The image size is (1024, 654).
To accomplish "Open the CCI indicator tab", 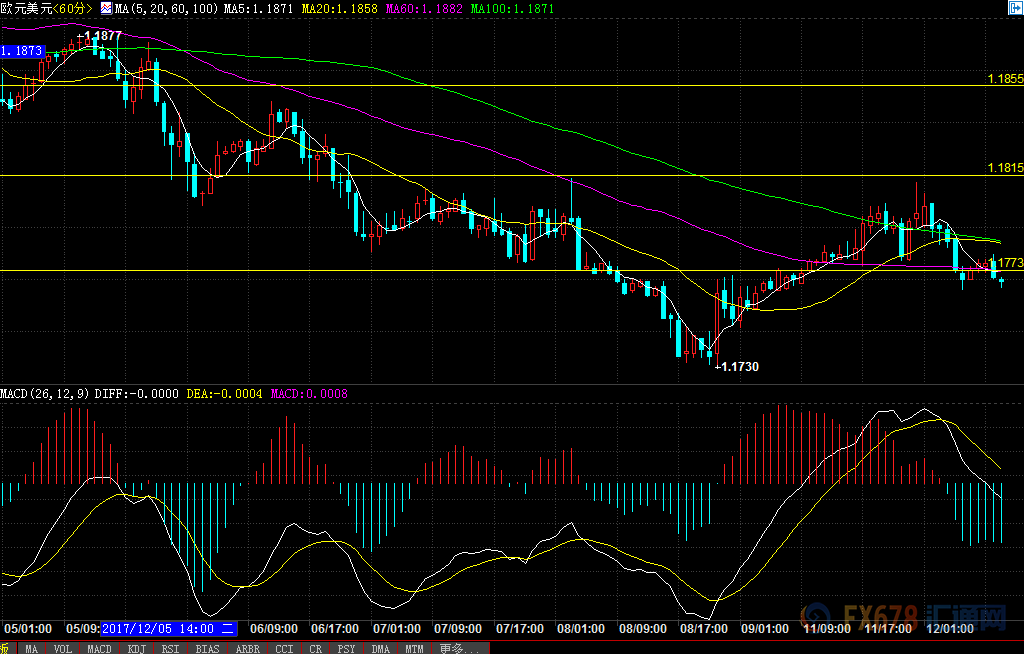I will (283, 648).
